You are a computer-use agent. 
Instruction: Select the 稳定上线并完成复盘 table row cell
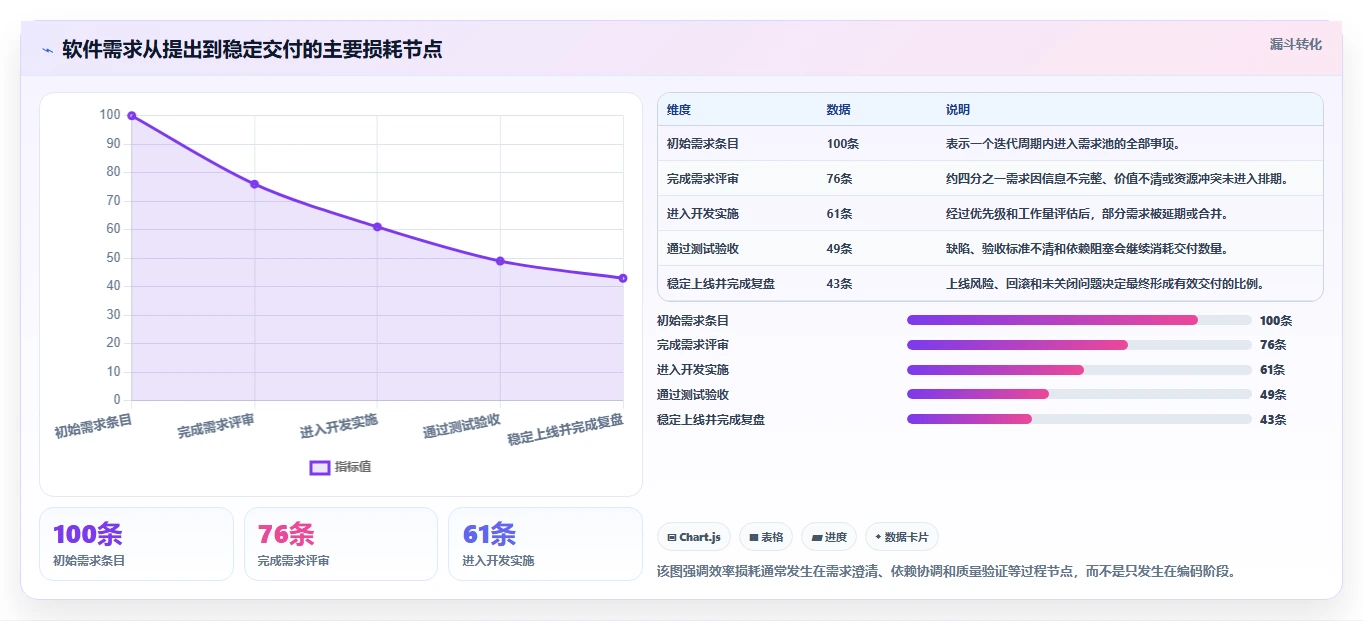[x=721, y=284]
